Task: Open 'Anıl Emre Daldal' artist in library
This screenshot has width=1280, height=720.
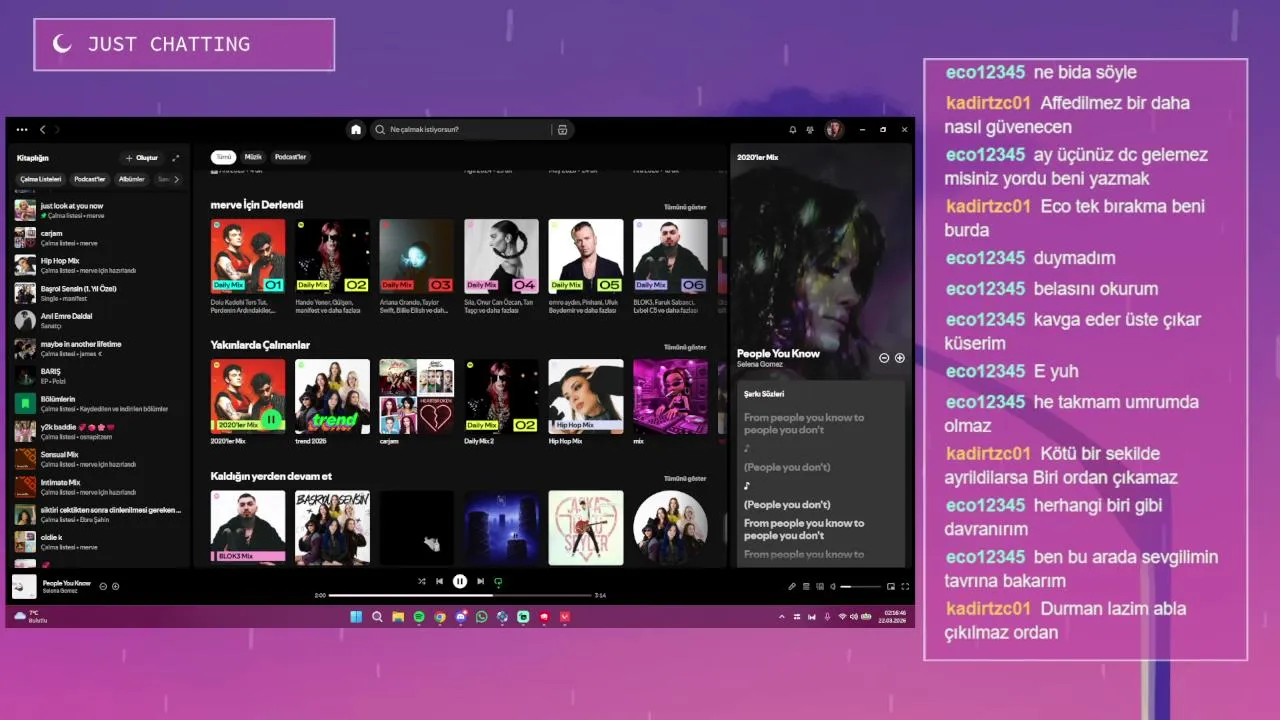Action: pos(99,320)
